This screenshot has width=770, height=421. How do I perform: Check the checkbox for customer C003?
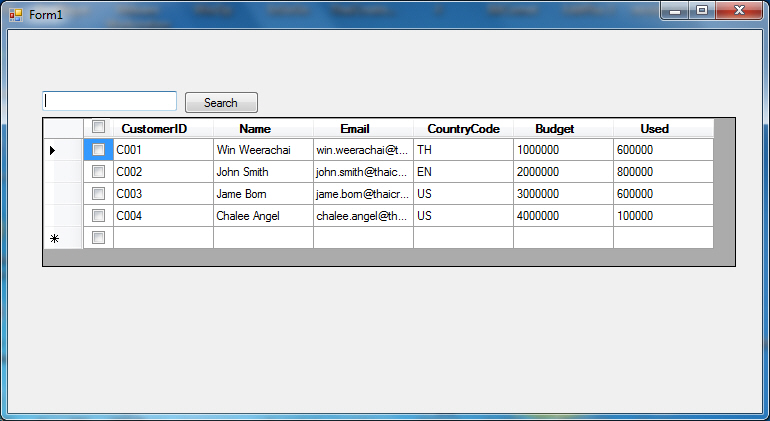(x=98, y=194)
